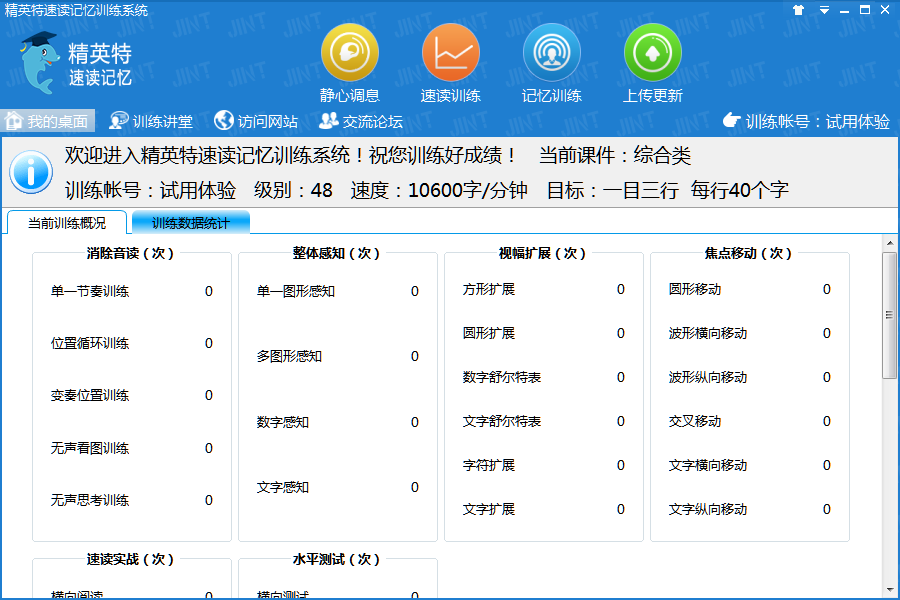
Task: Click the vertical scrollbar thumb
Action: 889,315
